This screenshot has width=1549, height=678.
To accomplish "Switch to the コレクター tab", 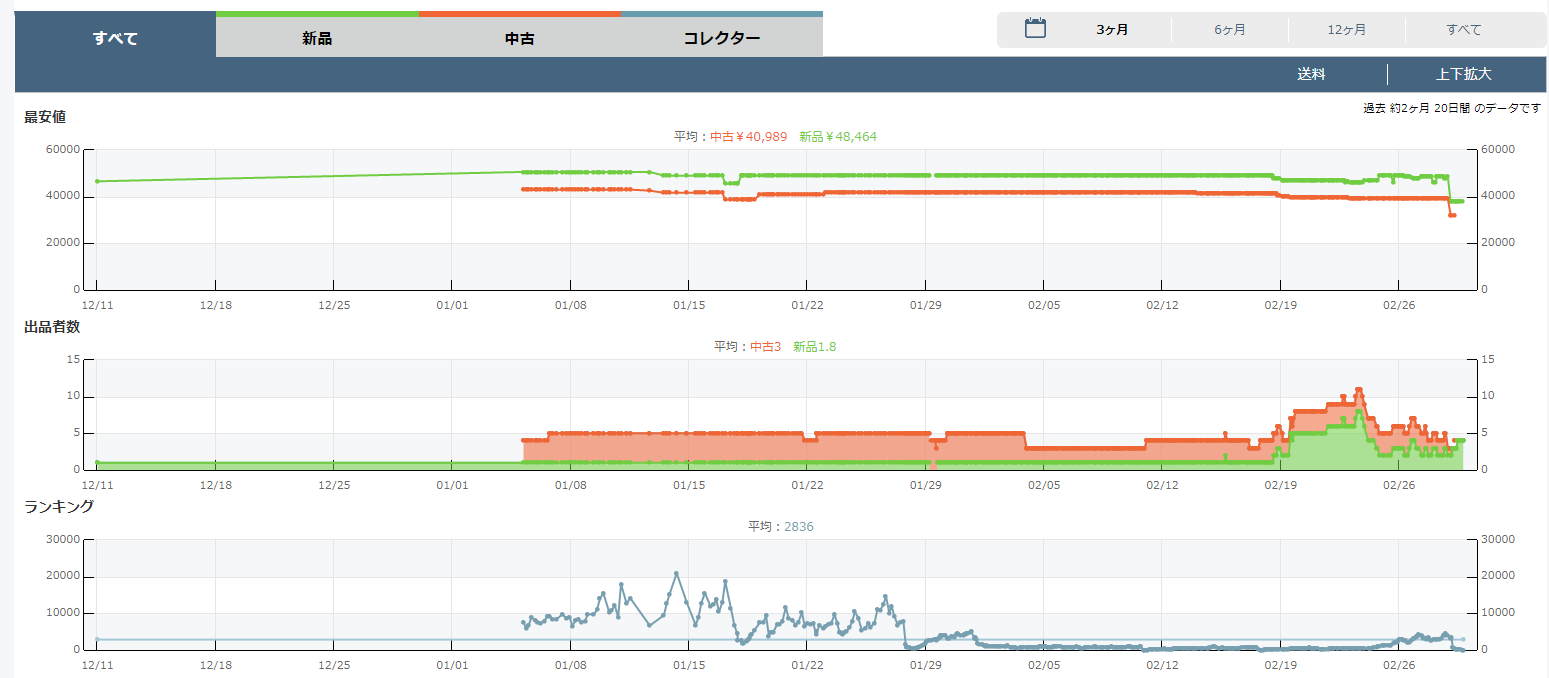I will [721, 39].
